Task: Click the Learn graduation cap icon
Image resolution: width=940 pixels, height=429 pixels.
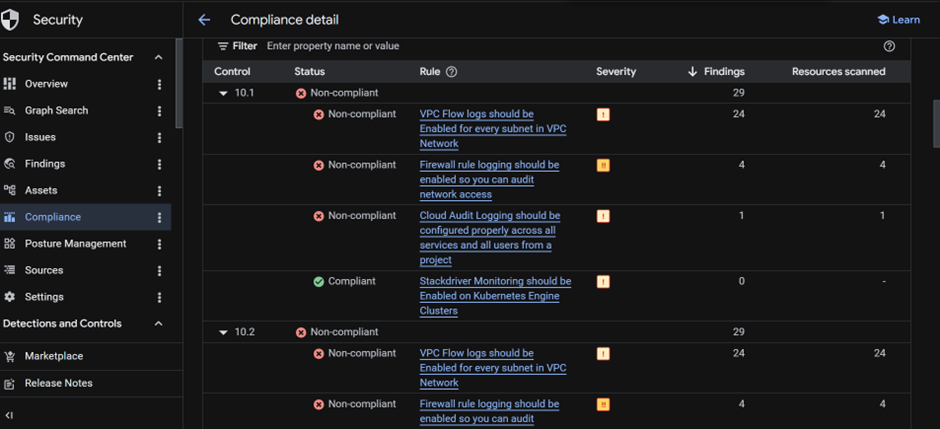Action: tap(882, 20)
